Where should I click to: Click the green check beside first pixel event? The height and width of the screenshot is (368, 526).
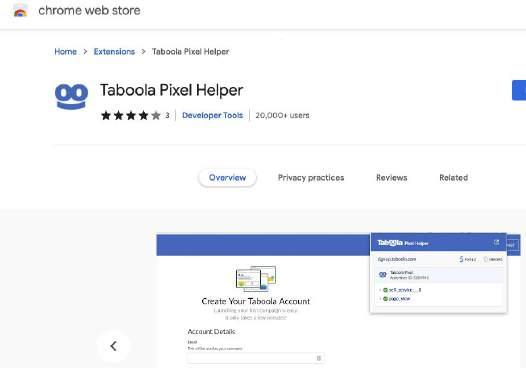[385, 290]
